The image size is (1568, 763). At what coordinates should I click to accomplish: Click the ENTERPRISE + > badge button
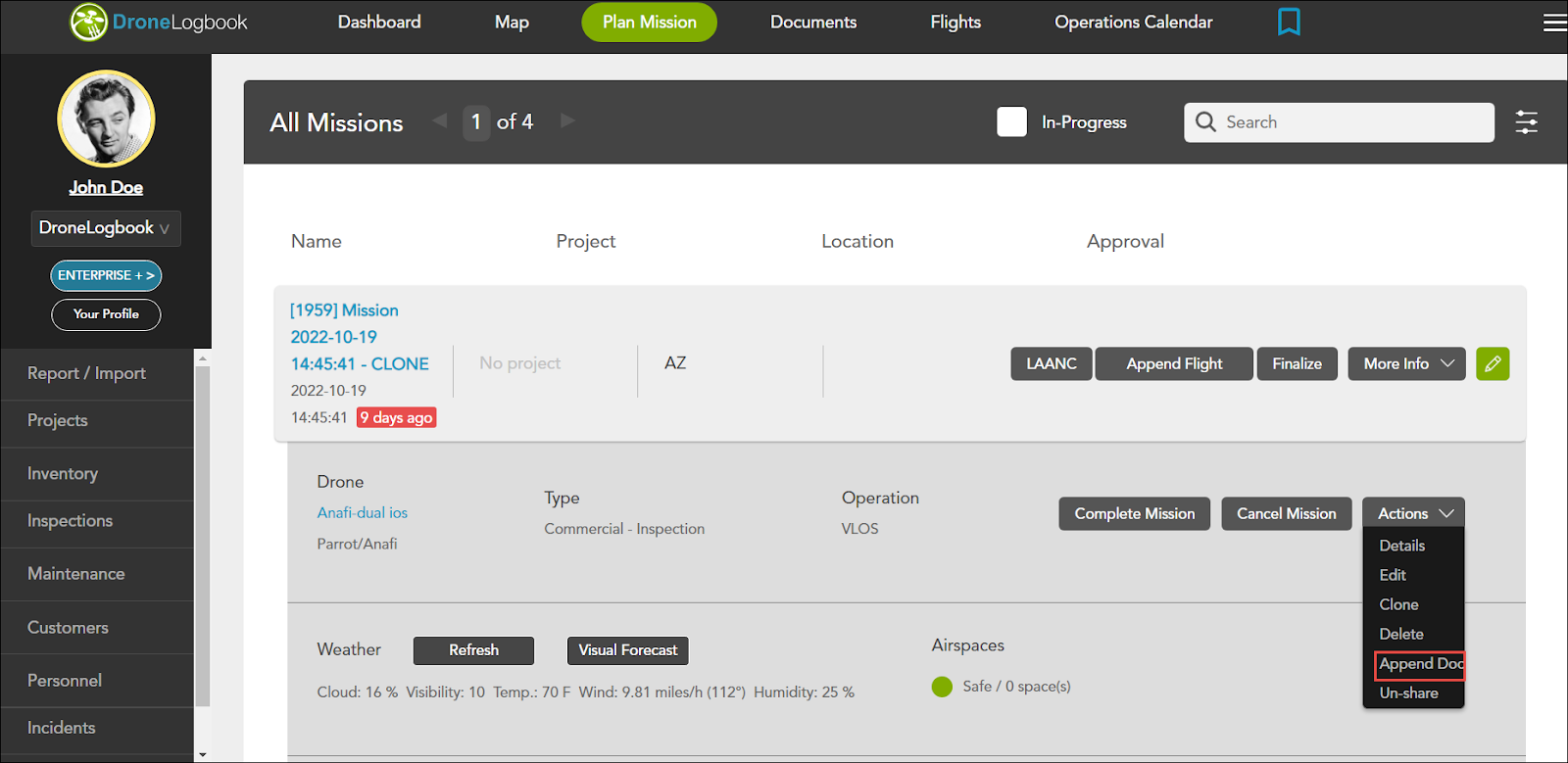106,275
